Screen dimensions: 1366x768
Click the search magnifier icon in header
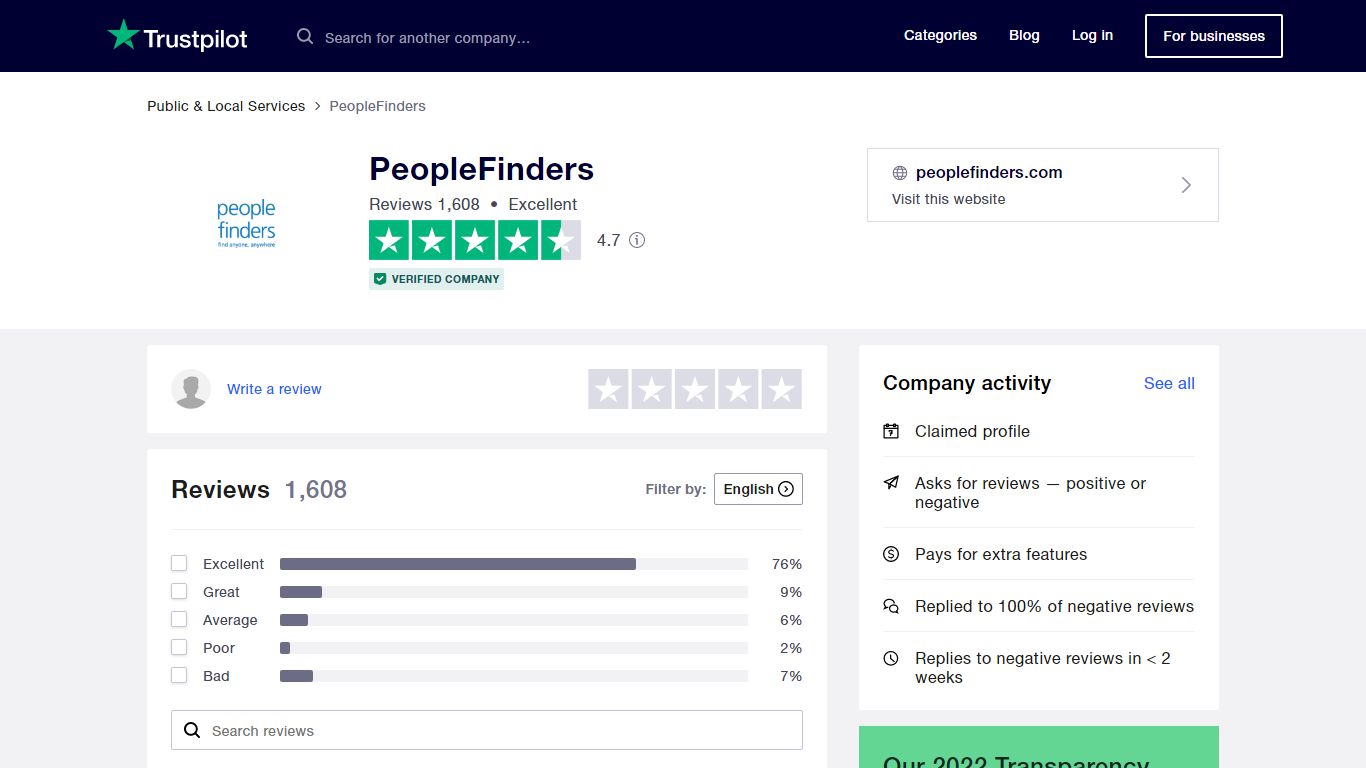(305, 37)
